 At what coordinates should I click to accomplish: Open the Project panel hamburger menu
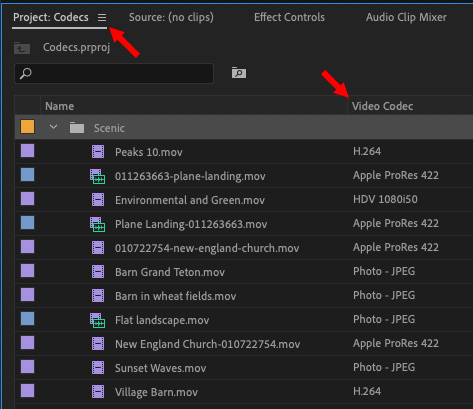(102, 17)
